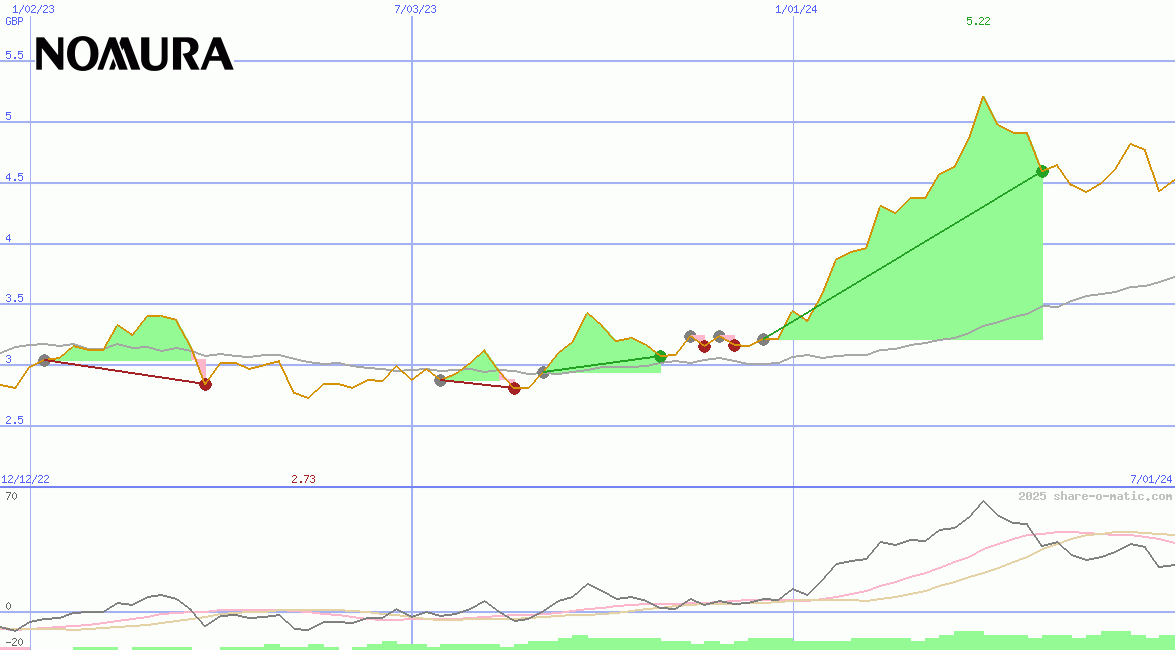Select the red sell marker below the 7/03/23 gridline
Viewport: 1175px width, 650px height.
(x=514, y=388)
